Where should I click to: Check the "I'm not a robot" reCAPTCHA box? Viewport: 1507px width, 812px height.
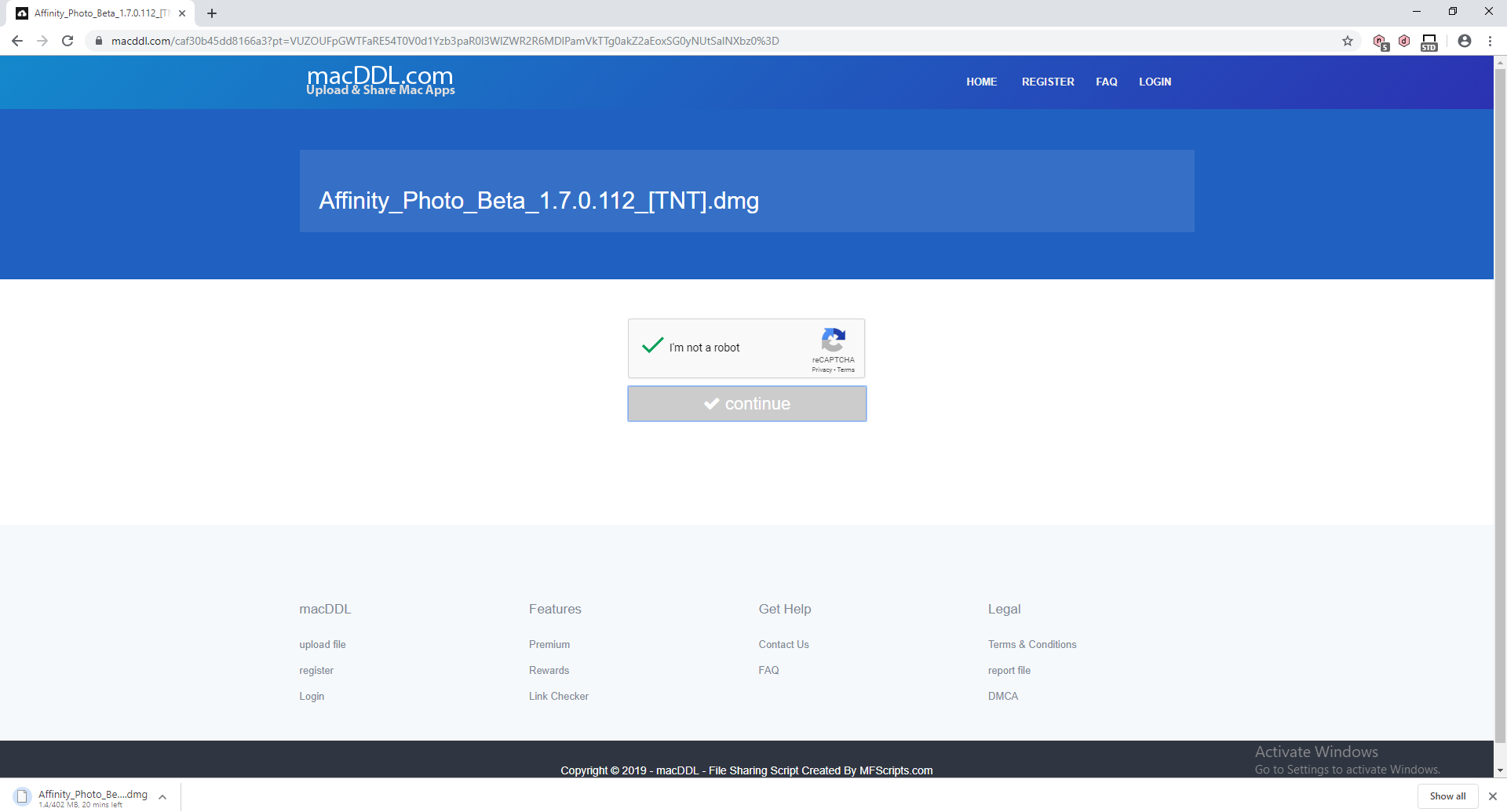(x=652, y=346)
